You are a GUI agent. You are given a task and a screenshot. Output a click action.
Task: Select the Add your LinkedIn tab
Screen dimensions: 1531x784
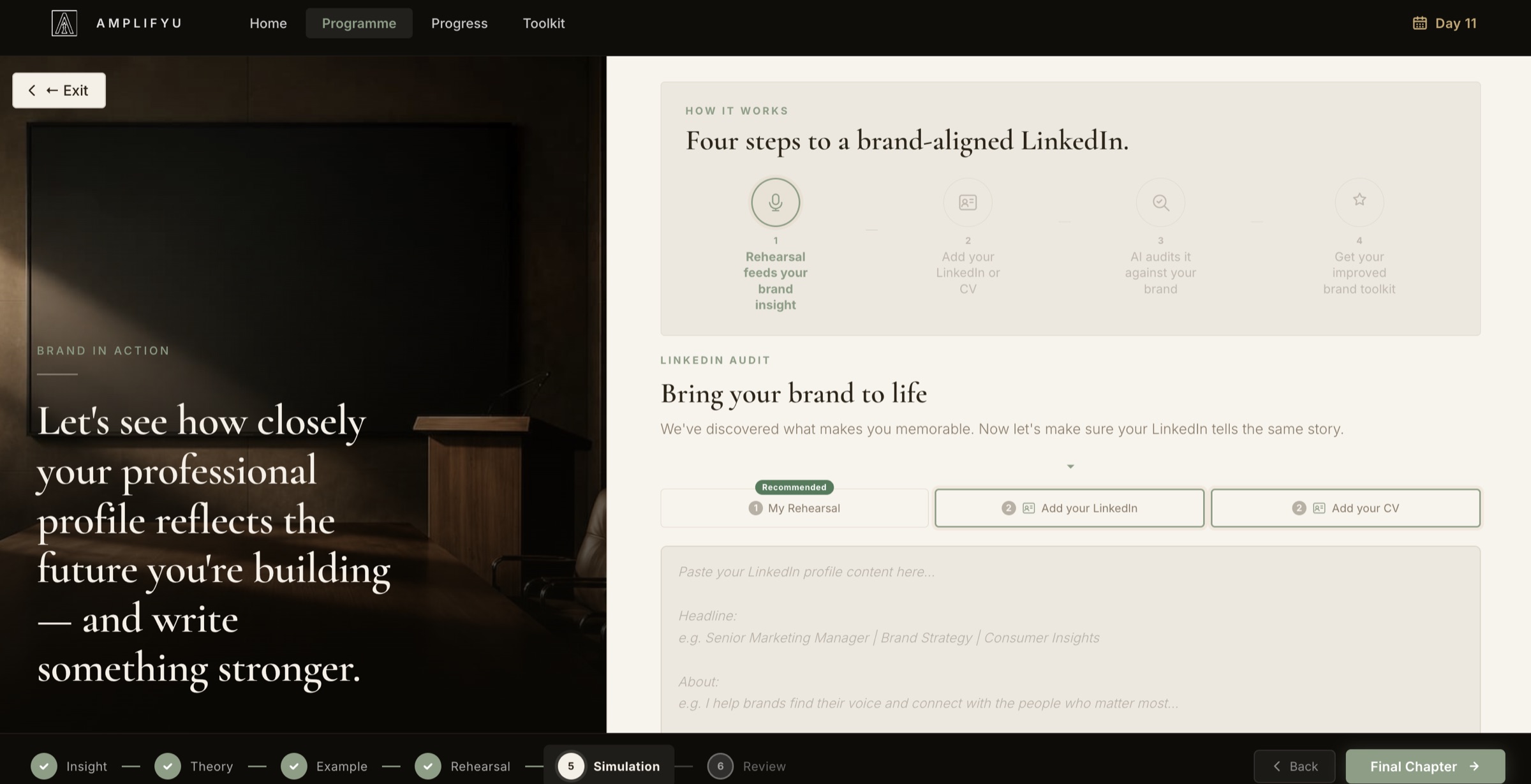pyautogui.click(x=1070, y=508)
